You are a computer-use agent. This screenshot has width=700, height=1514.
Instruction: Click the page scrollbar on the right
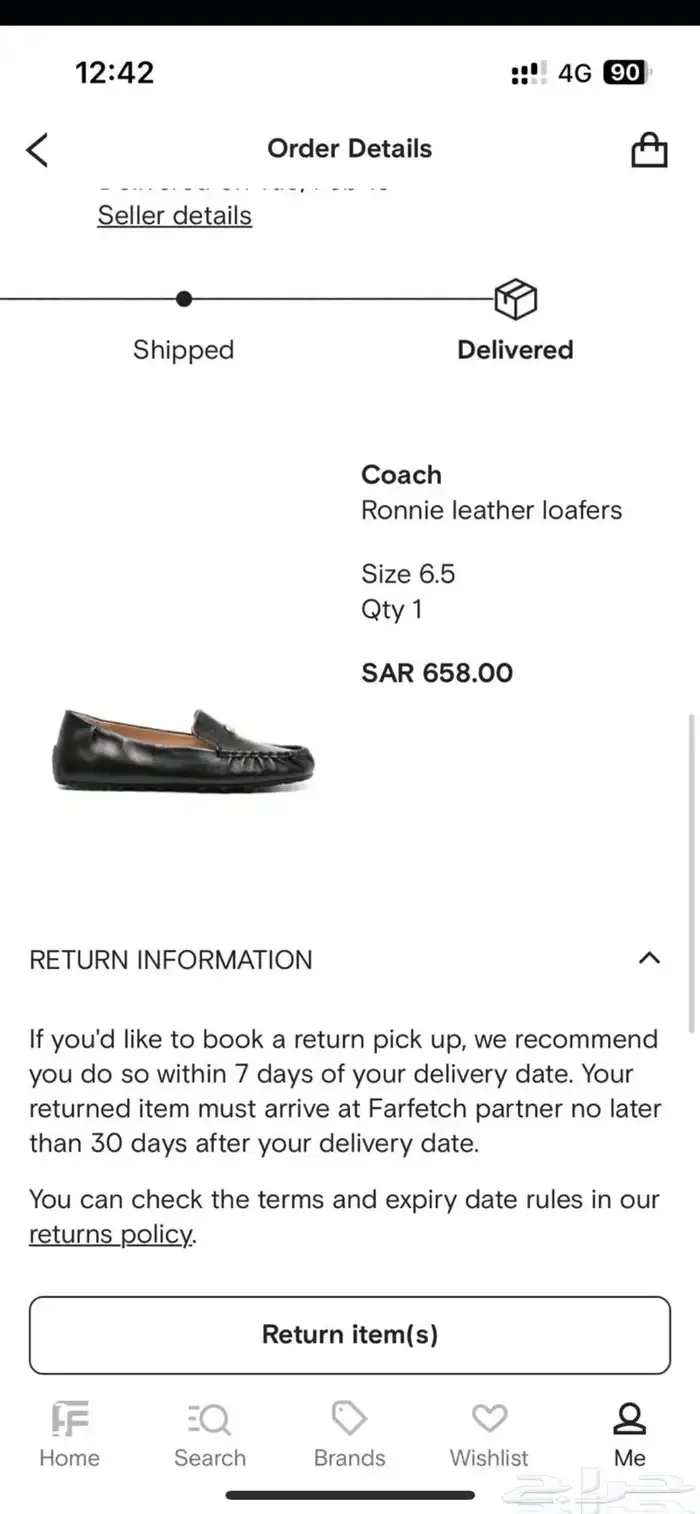(x=692, y=870)
